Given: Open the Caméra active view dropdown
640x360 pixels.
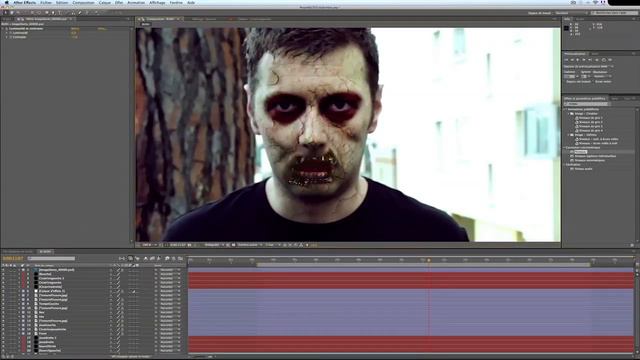Looking at the screenshot, I should click(x=250, y=245).
